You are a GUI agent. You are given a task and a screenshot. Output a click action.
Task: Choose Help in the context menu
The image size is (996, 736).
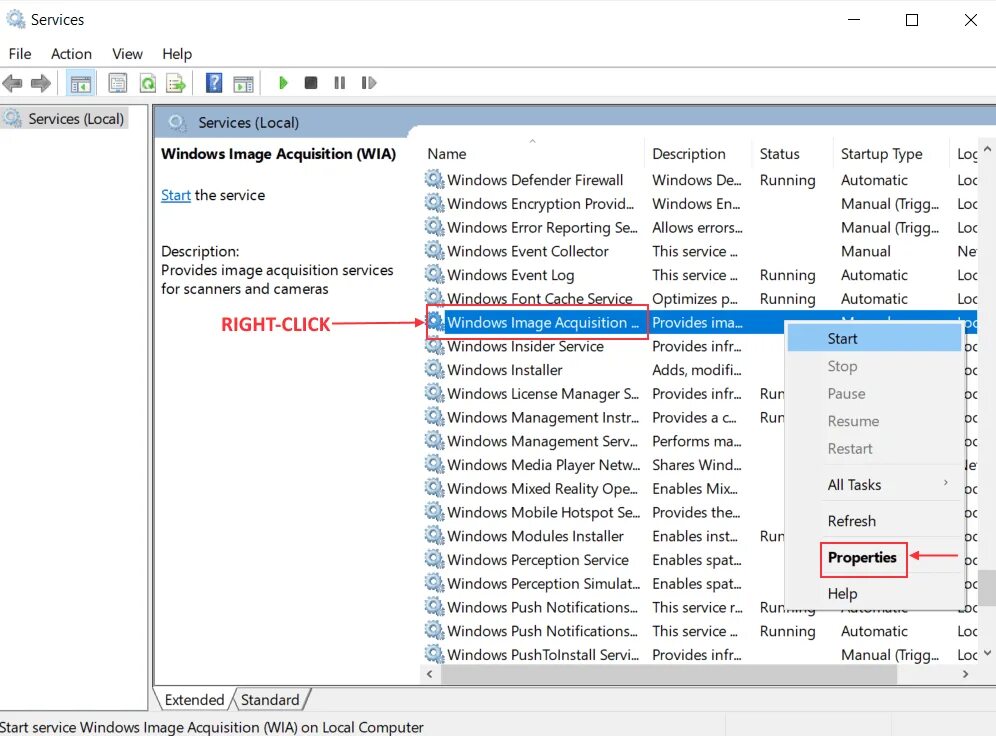(874, 593)
